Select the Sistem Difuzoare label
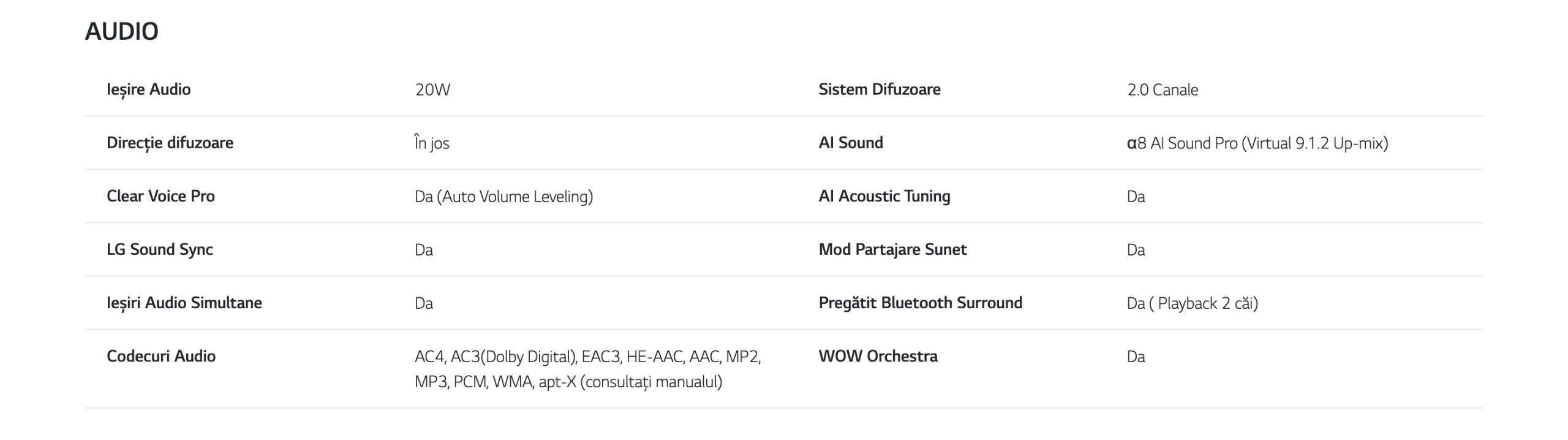1568x440 pixels. click(880, 89)
